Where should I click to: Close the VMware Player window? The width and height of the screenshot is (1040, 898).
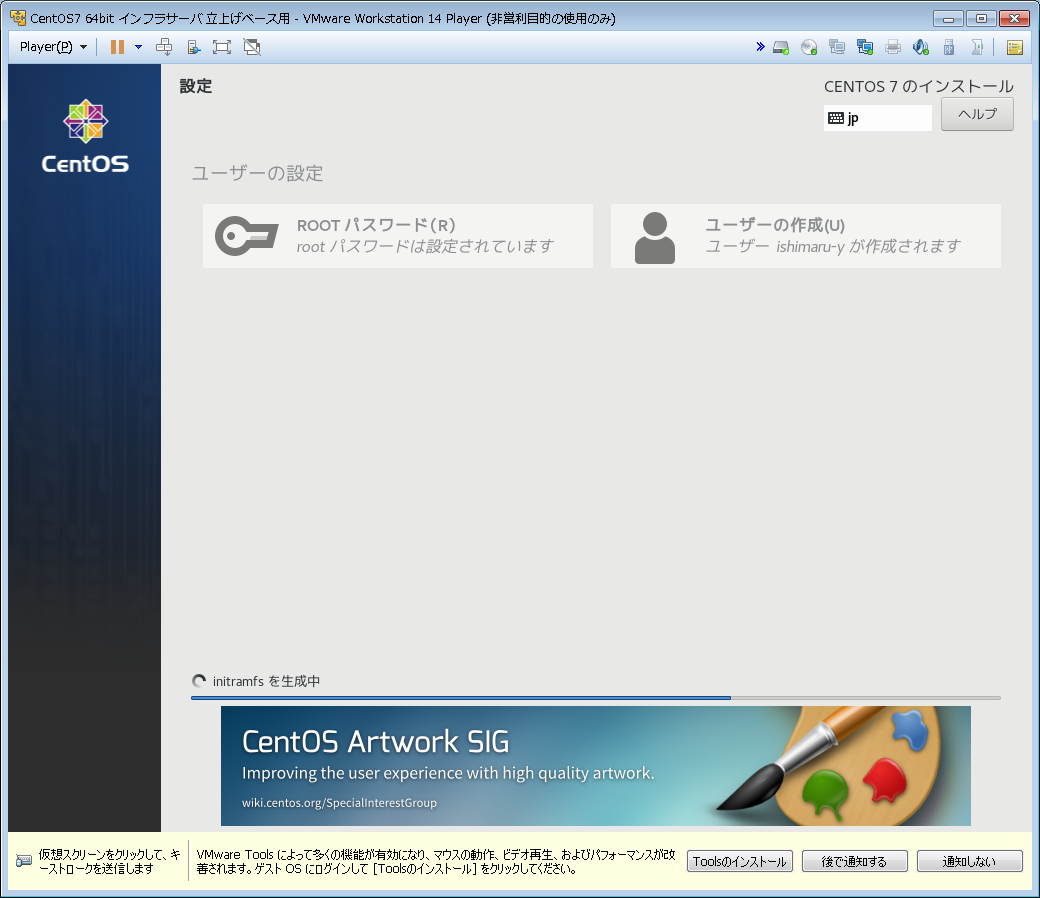click(1013, 19)
